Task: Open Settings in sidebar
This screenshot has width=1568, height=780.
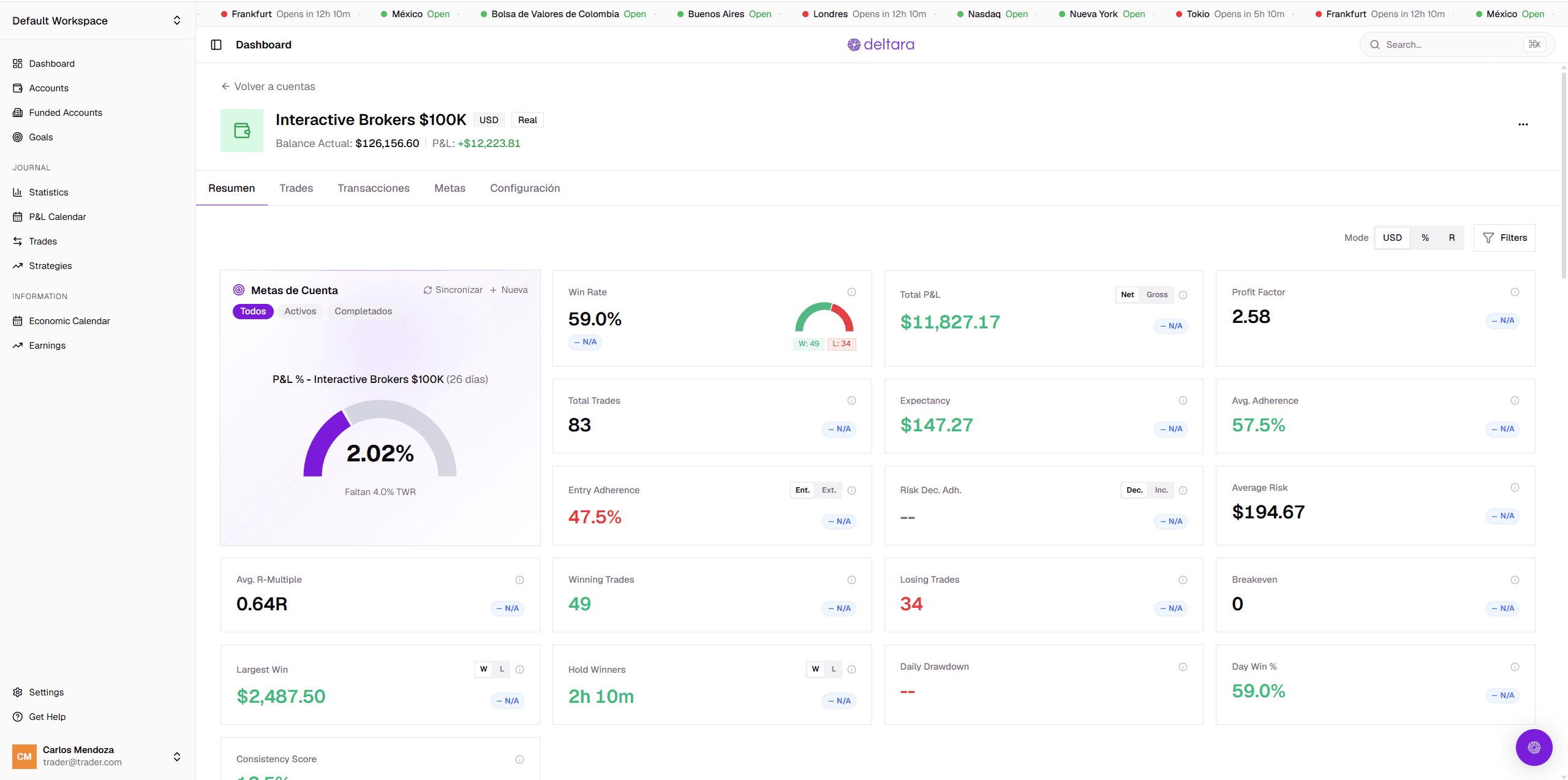Action: [x=97, y=692]
